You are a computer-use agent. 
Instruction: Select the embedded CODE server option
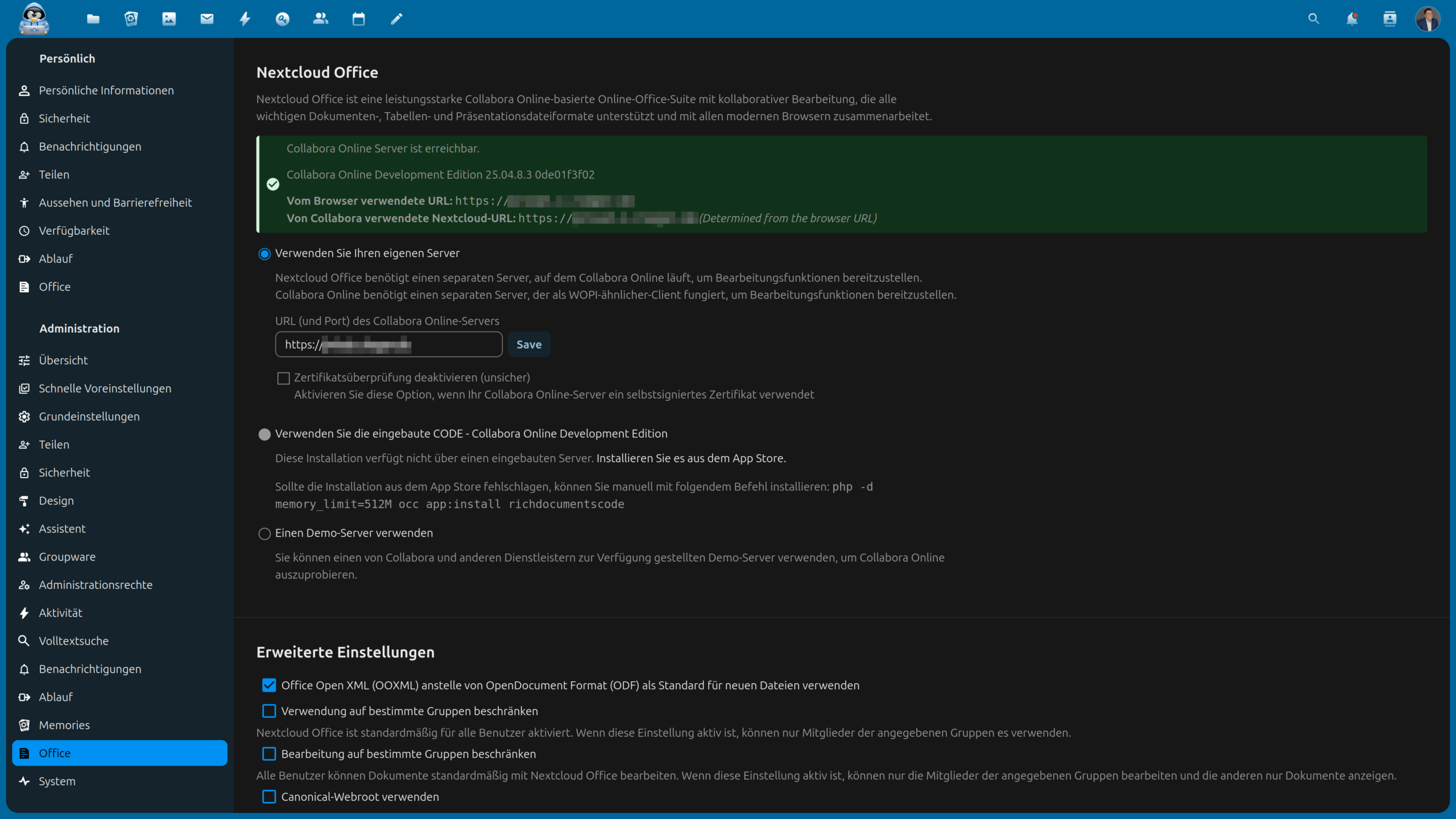click(x=264, y=435)
